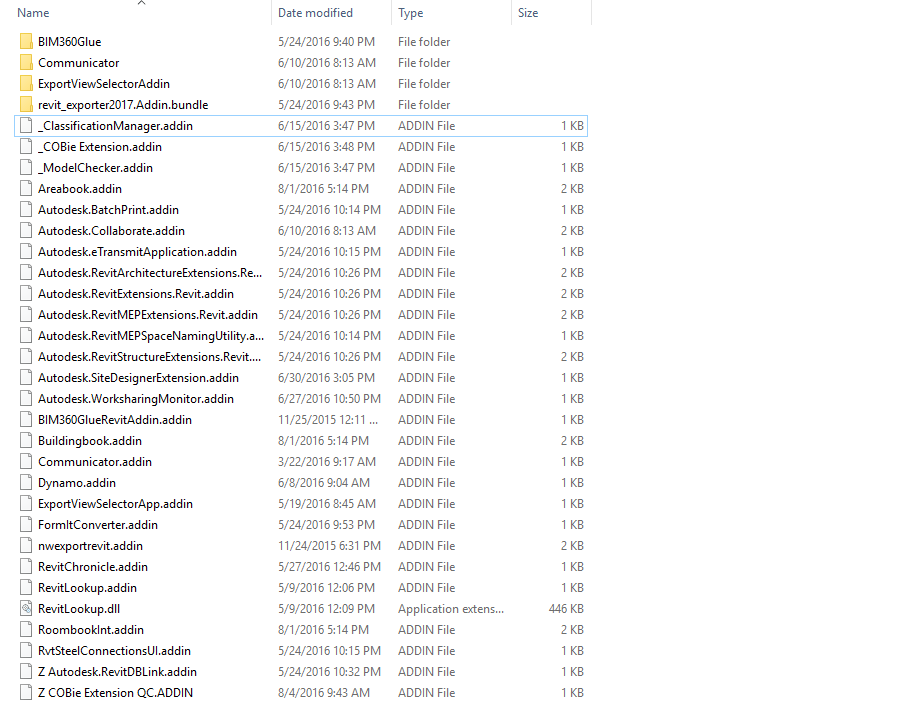Click the _ModelChecker.addin file icon
This screenshot has height=717, width=918.
(x=26, y=168)
